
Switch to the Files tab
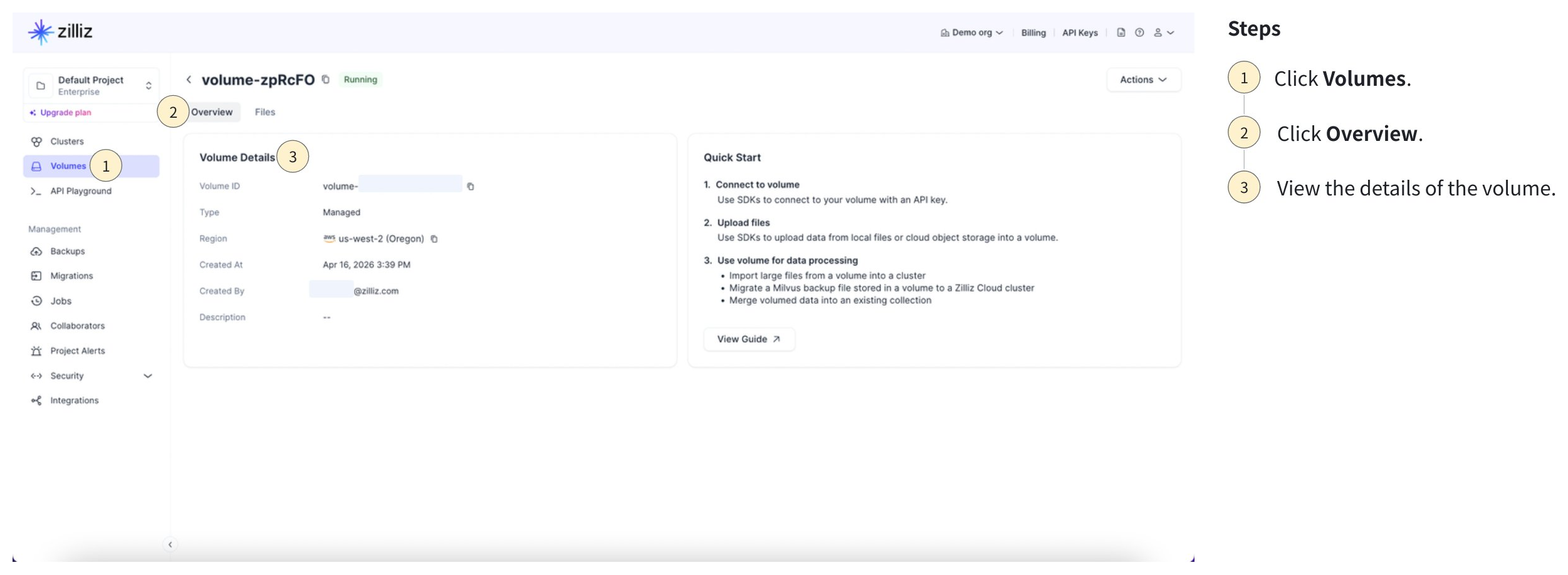265,112
